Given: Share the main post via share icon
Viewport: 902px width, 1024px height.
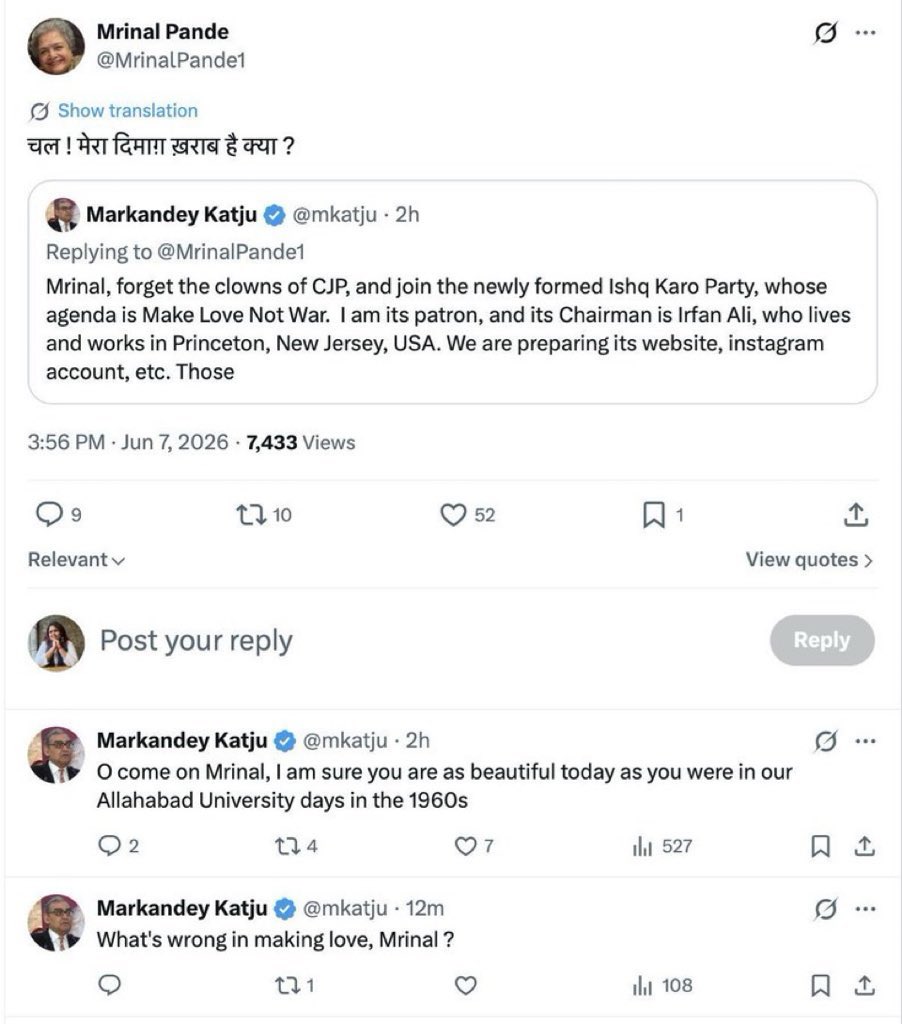Looking at the screenshot, I should click(x=856, y=515).
